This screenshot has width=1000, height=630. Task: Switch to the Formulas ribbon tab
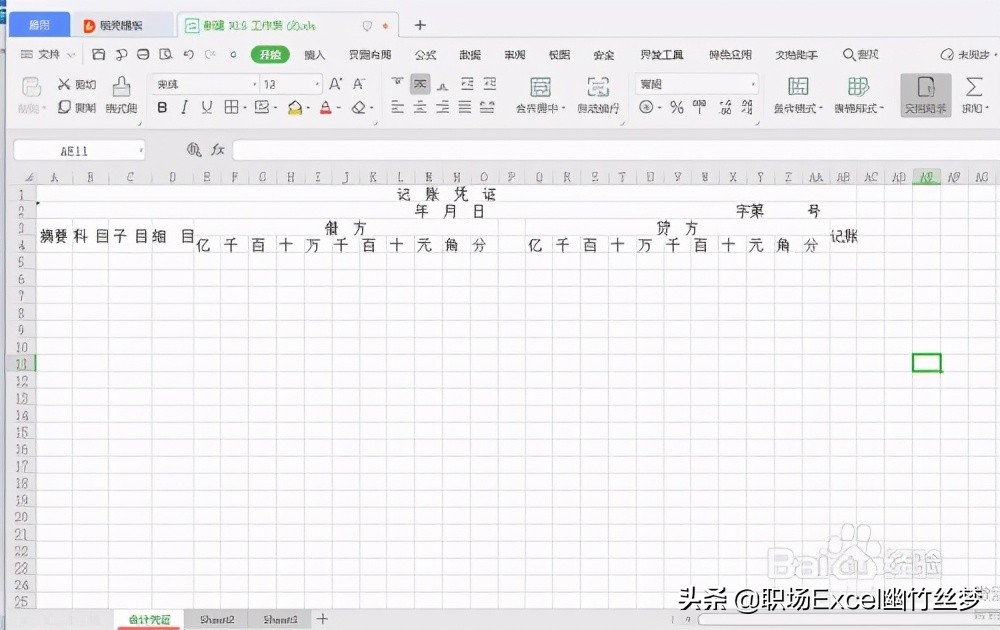(x=426, y=55)
